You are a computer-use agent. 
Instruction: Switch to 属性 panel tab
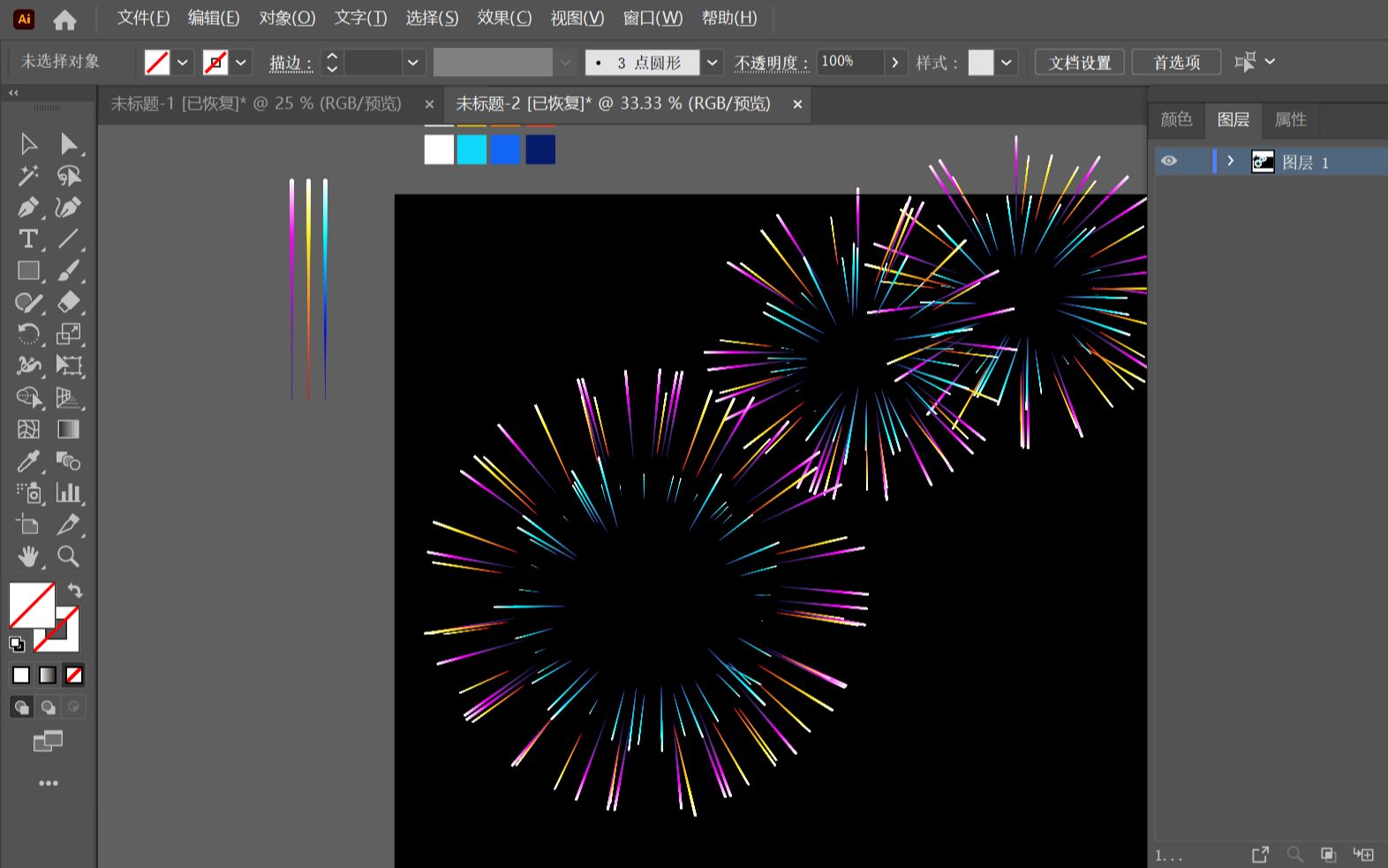pyautogui.click(x=1290, y=119)
